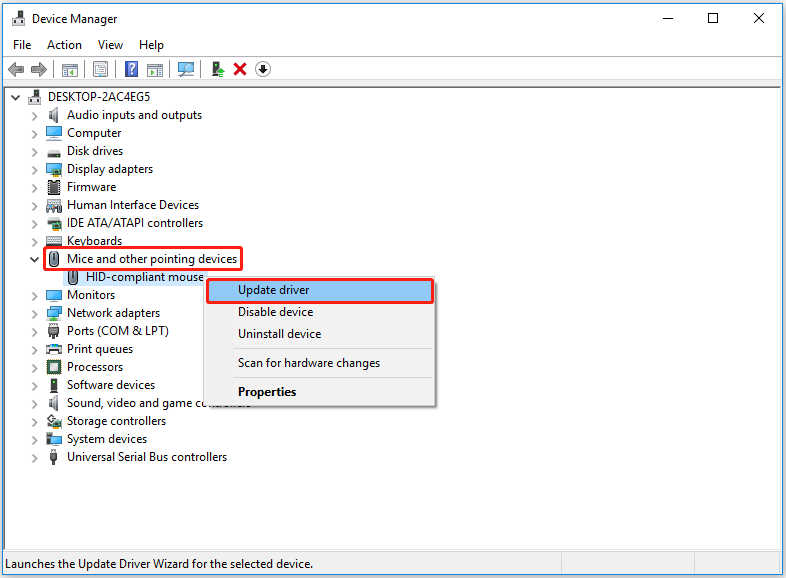Select the Storage controllers label

coord(116,421)
